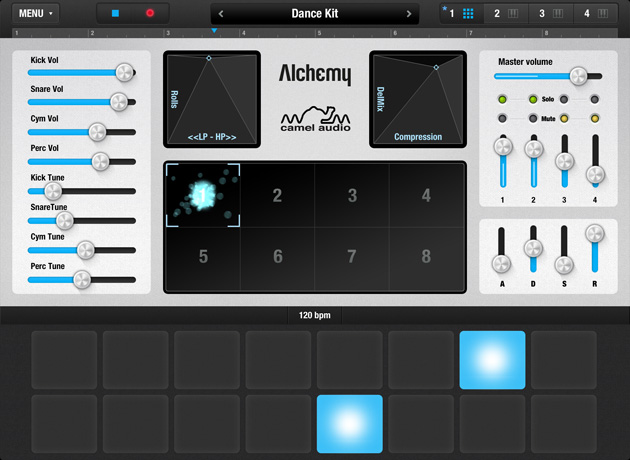Adjust the Perc Tune slider
The width and height of the screenshot is (630, 460).
tap(82, 280)
